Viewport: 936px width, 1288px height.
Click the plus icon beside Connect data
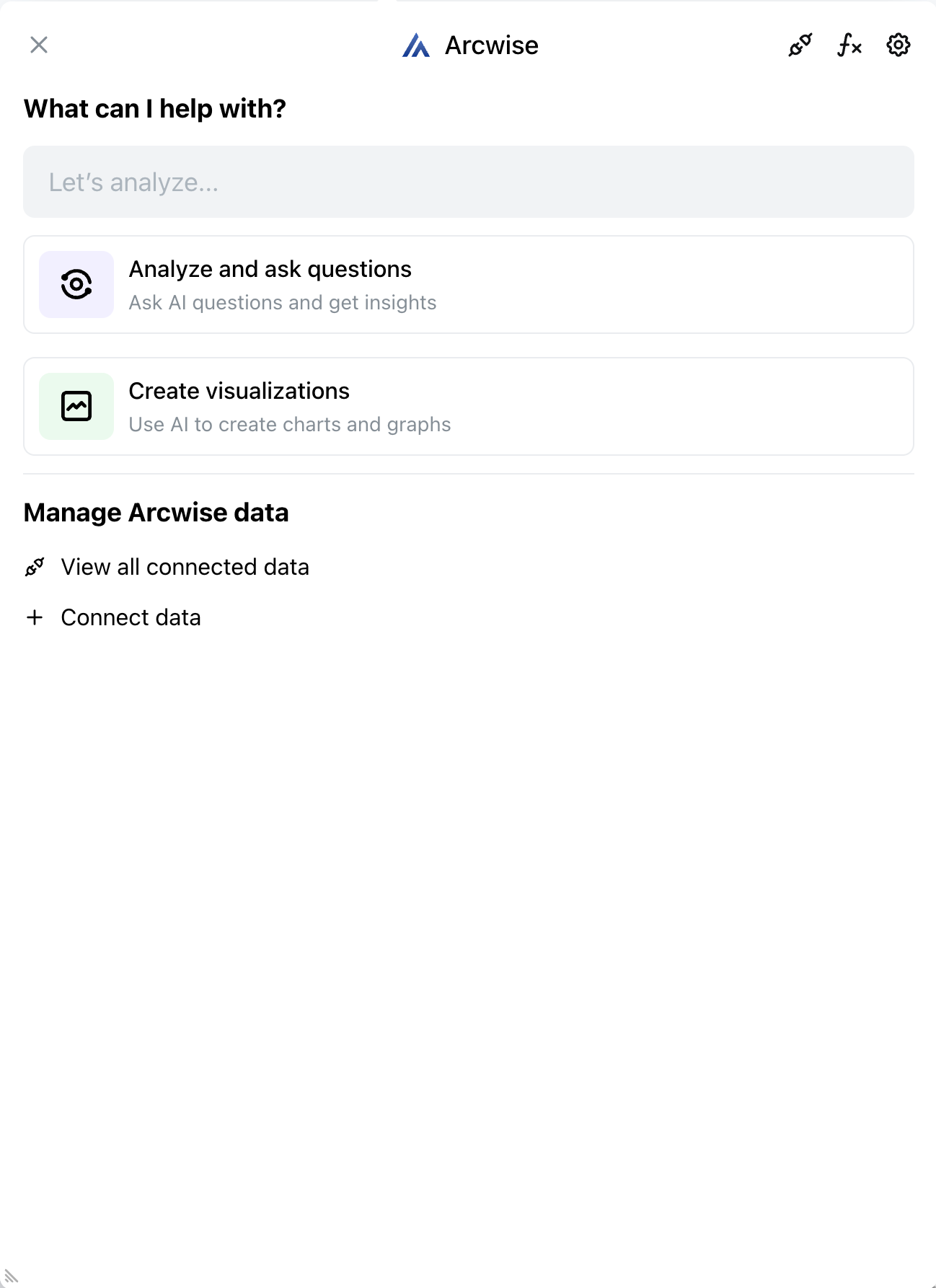coord(35,617)
